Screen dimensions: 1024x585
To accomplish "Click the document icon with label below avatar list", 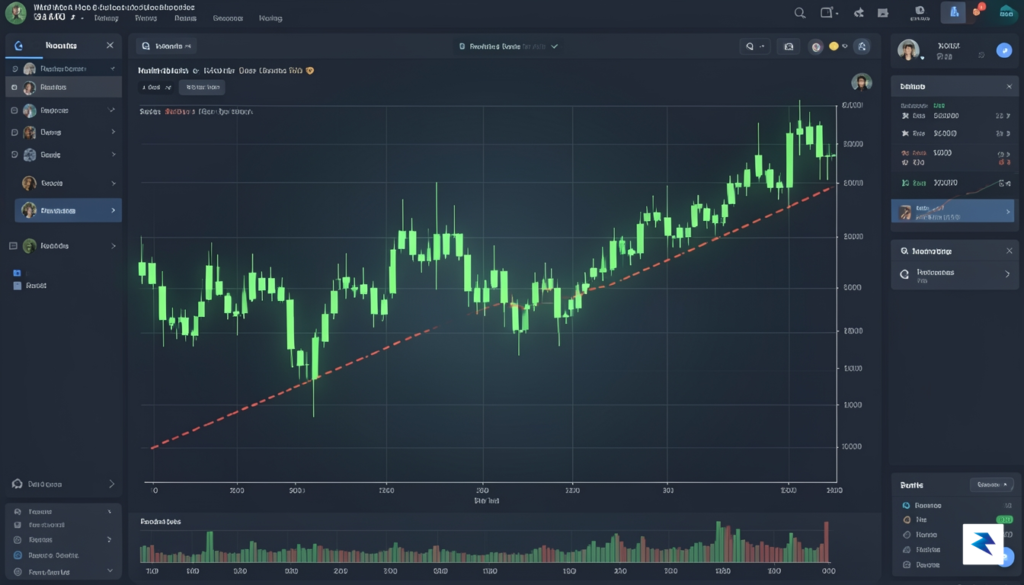I will (29, 285).
